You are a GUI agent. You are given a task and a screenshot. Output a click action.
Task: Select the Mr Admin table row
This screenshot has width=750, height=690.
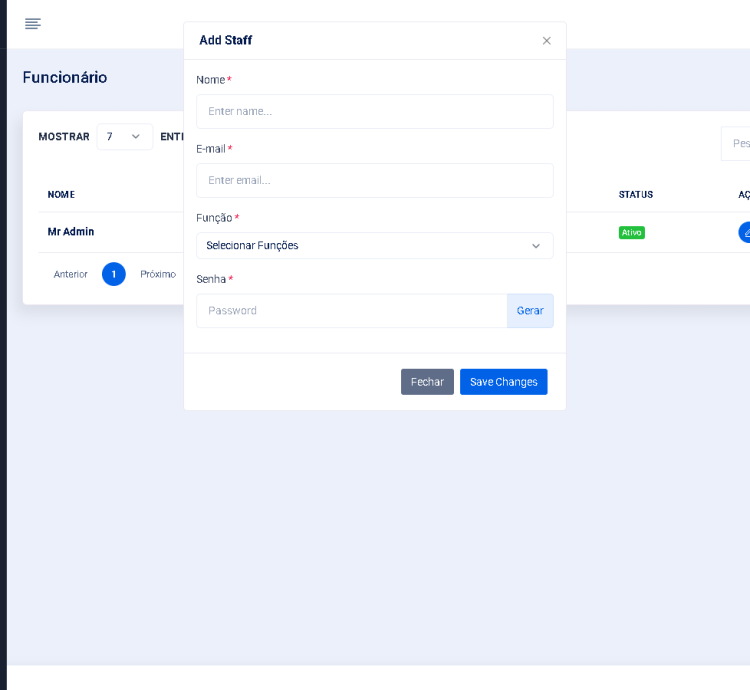coord(71,232)
